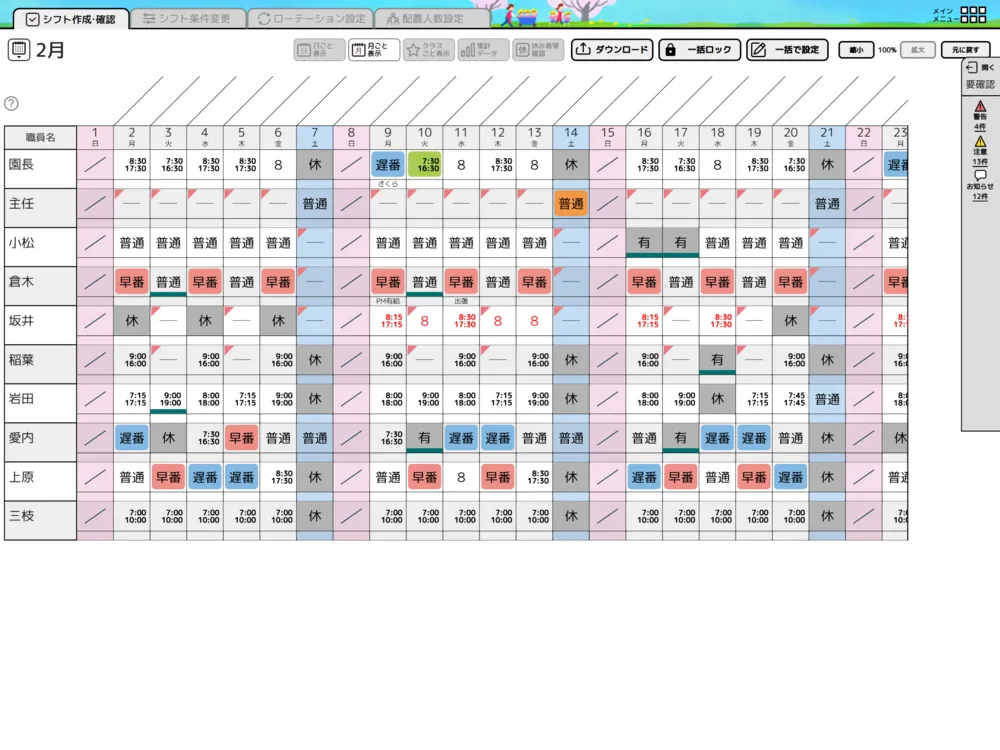This screenshot has width=1000, height=750.
Task: Click the 10 火 date column header
Action: pos(425,136)
